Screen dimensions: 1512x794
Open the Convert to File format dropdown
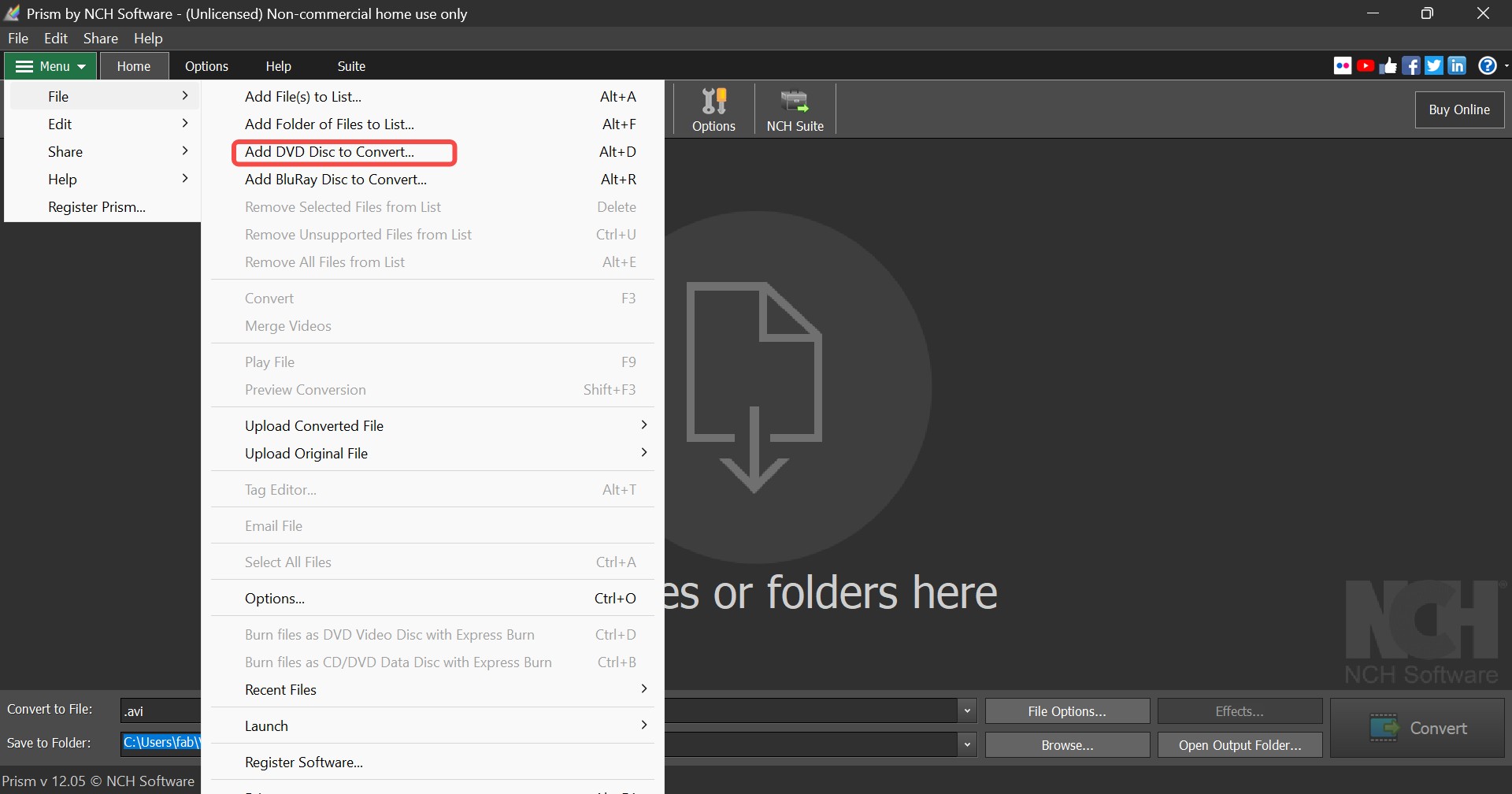tap(966, 710)
